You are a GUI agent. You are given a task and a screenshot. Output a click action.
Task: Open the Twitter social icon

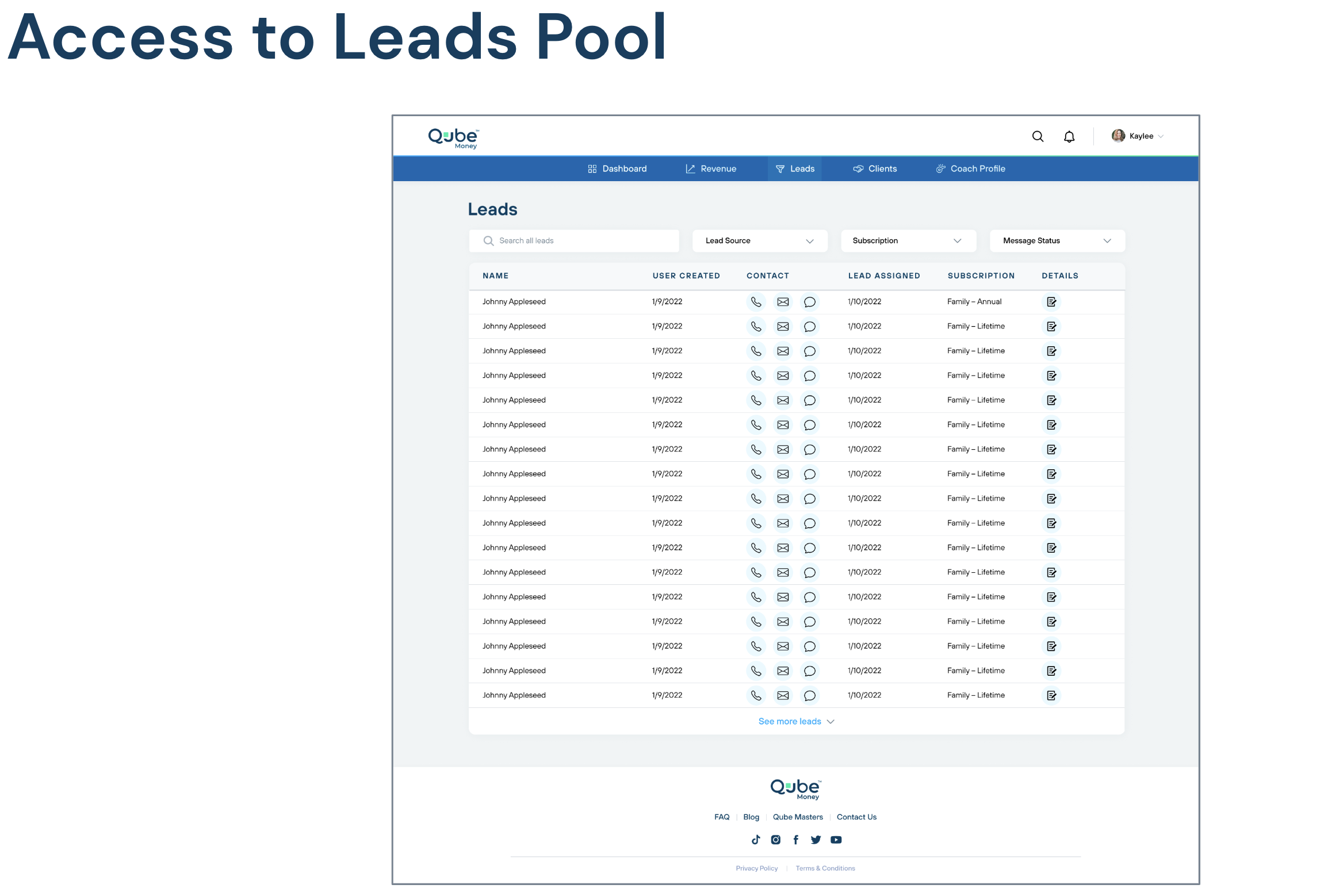pyautogui.click(x=816, y=840)
